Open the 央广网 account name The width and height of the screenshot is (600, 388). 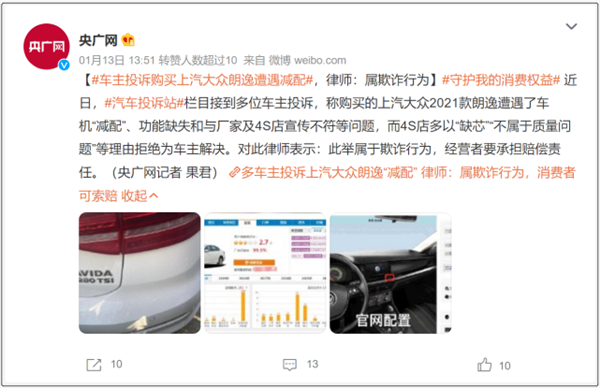tap(98, 40)
